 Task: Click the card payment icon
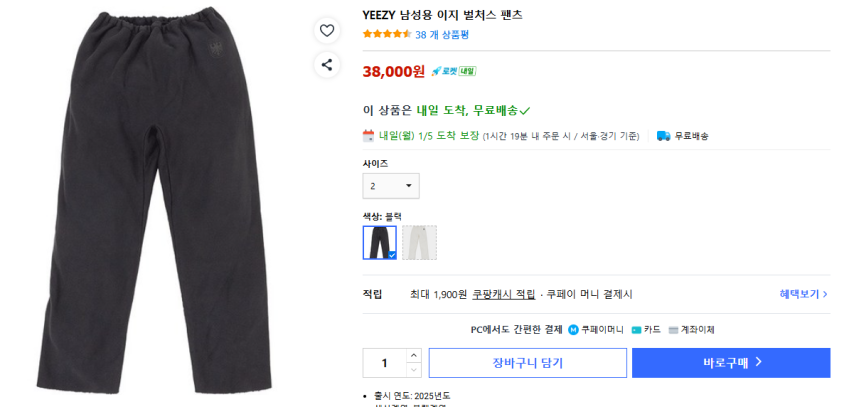636,329
